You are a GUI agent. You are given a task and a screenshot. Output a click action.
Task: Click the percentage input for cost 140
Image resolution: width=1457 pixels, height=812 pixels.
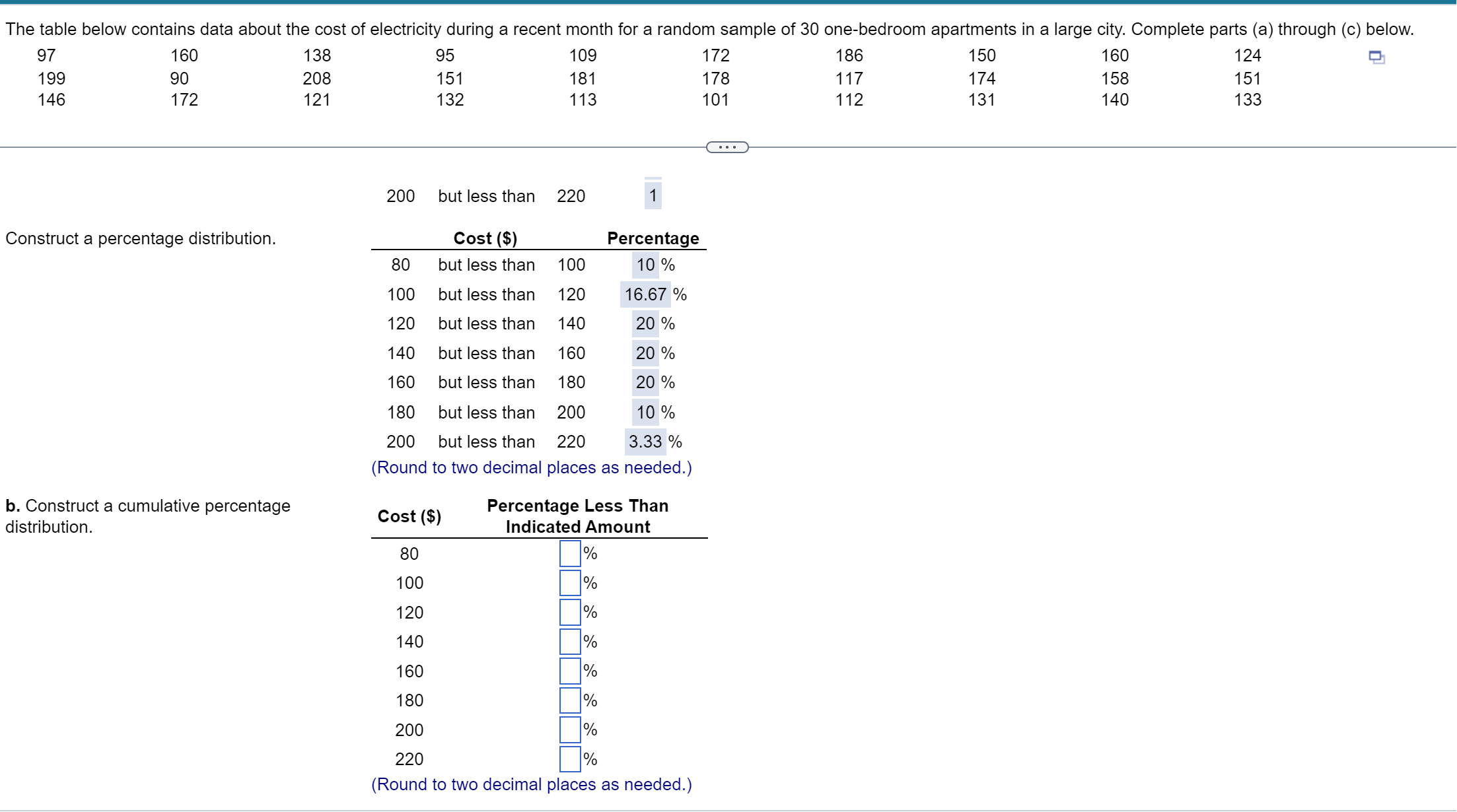[570, 642]
